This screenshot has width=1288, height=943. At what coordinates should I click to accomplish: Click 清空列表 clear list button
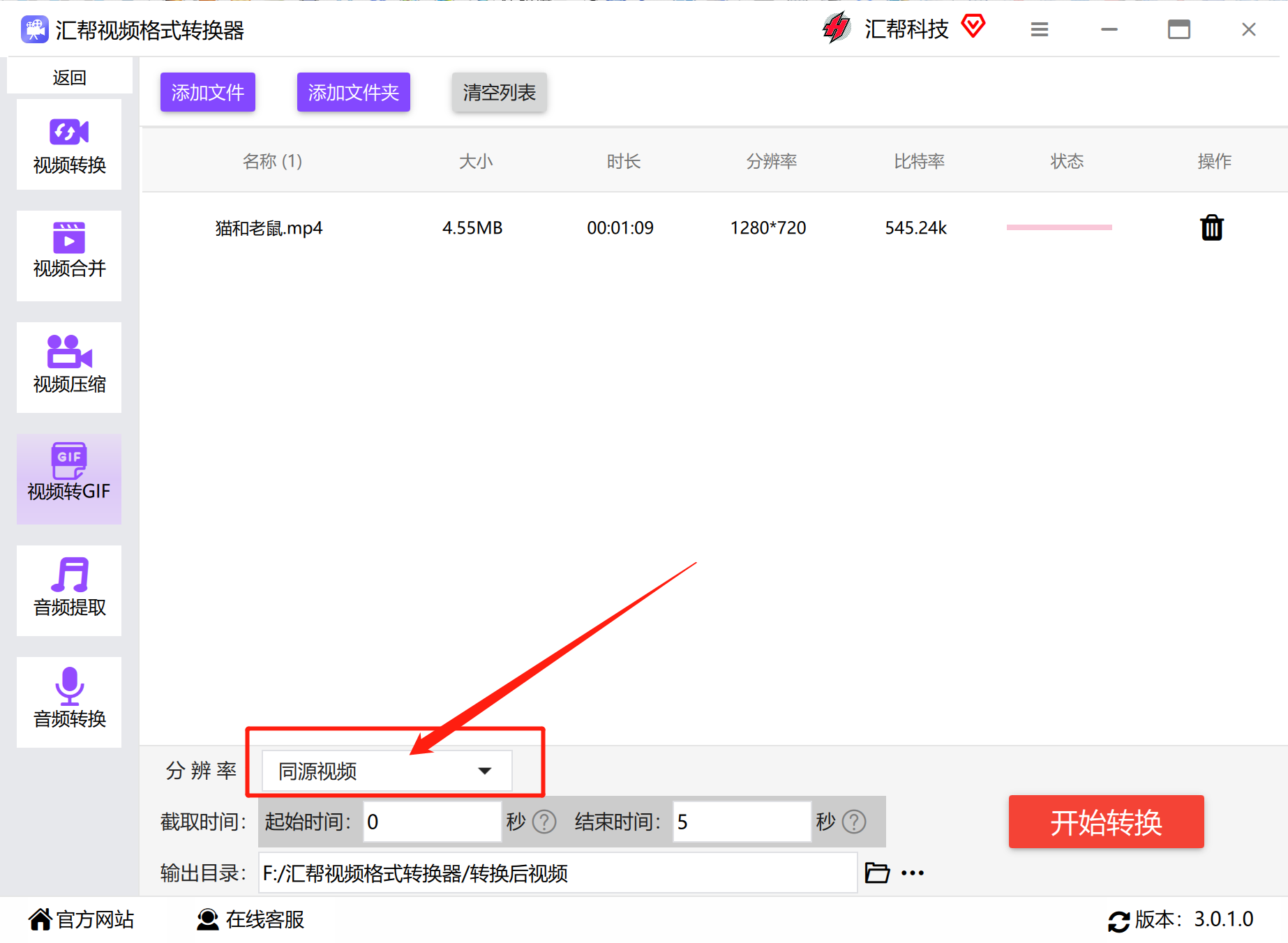pos(500,92)
